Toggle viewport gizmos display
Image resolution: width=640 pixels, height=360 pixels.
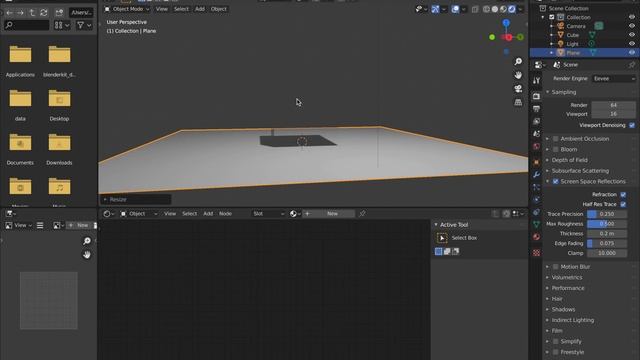click(x=435, y=9)
